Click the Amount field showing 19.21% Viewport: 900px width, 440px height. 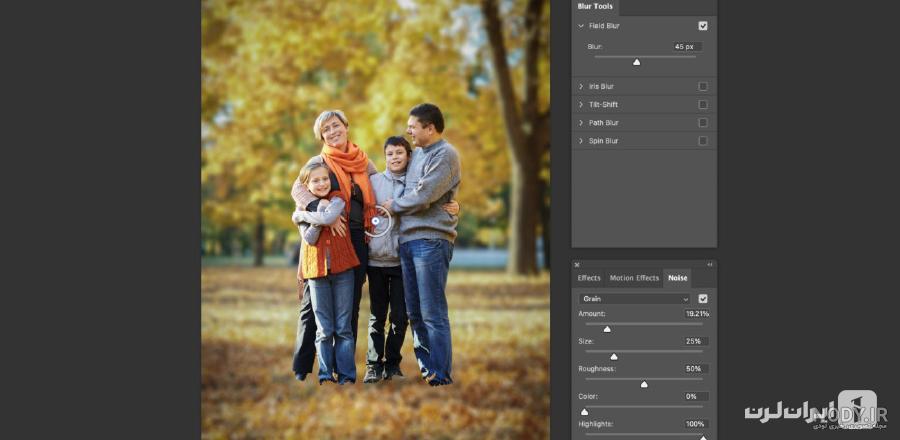[696, 314]
